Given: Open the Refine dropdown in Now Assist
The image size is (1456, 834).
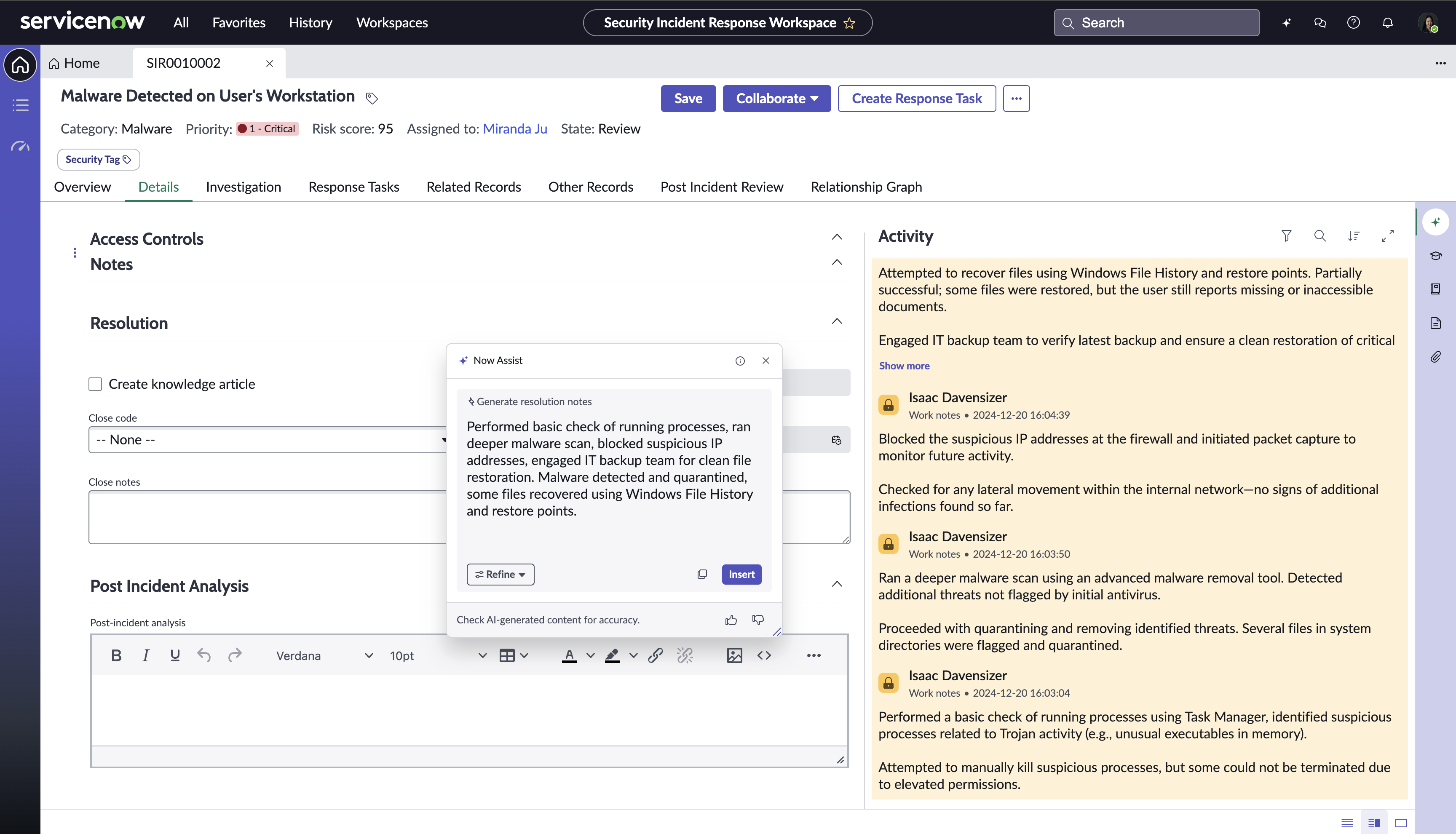Looking at the screenshot, I should click(500, 574).
